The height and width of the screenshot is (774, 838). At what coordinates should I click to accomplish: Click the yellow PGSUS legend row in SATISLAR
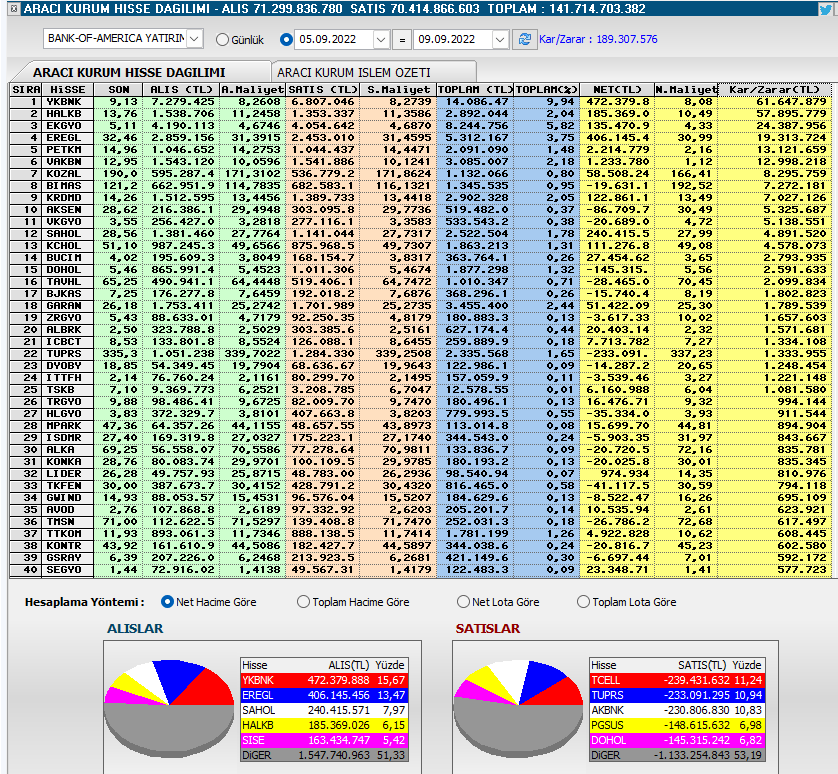[677, 725]
